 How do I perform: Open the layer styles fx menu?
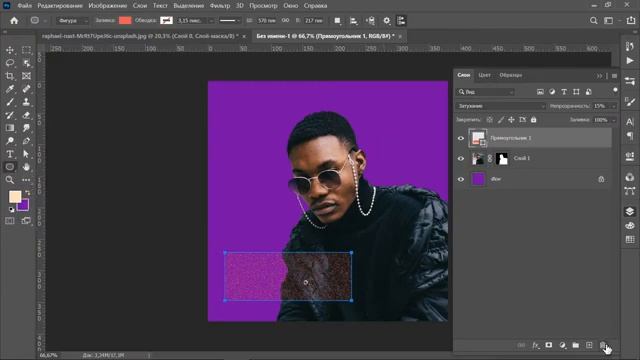point(536,345)
